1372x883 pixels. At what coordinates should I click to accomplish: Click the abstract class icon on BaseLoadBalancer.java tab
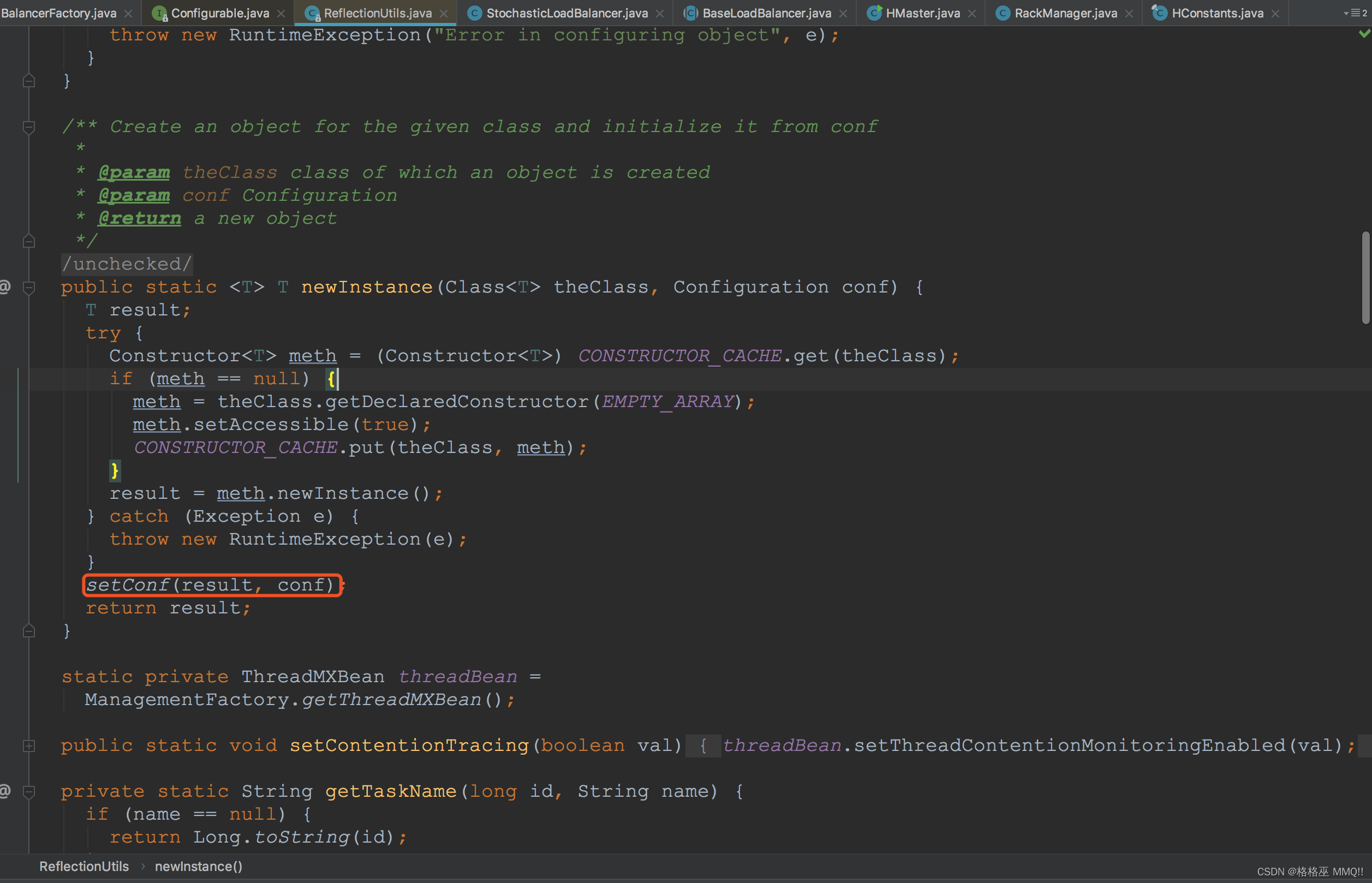click(x=691, y=13)
